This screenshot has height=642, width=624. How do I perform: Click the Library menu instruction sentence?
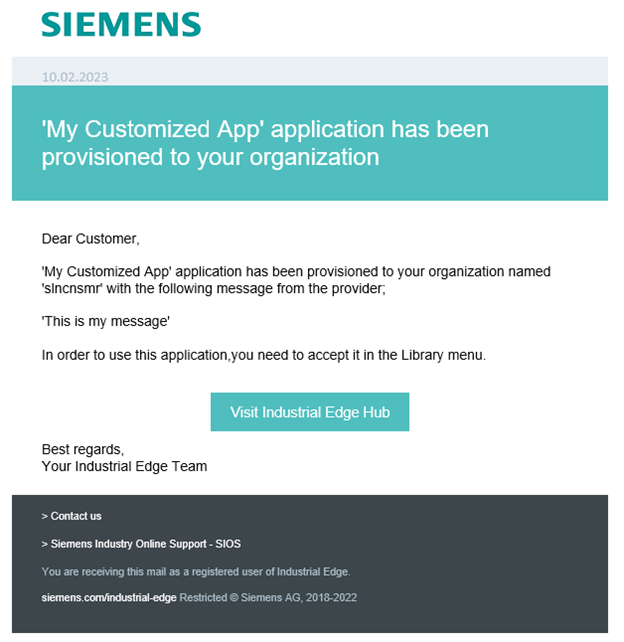[263, 354]
